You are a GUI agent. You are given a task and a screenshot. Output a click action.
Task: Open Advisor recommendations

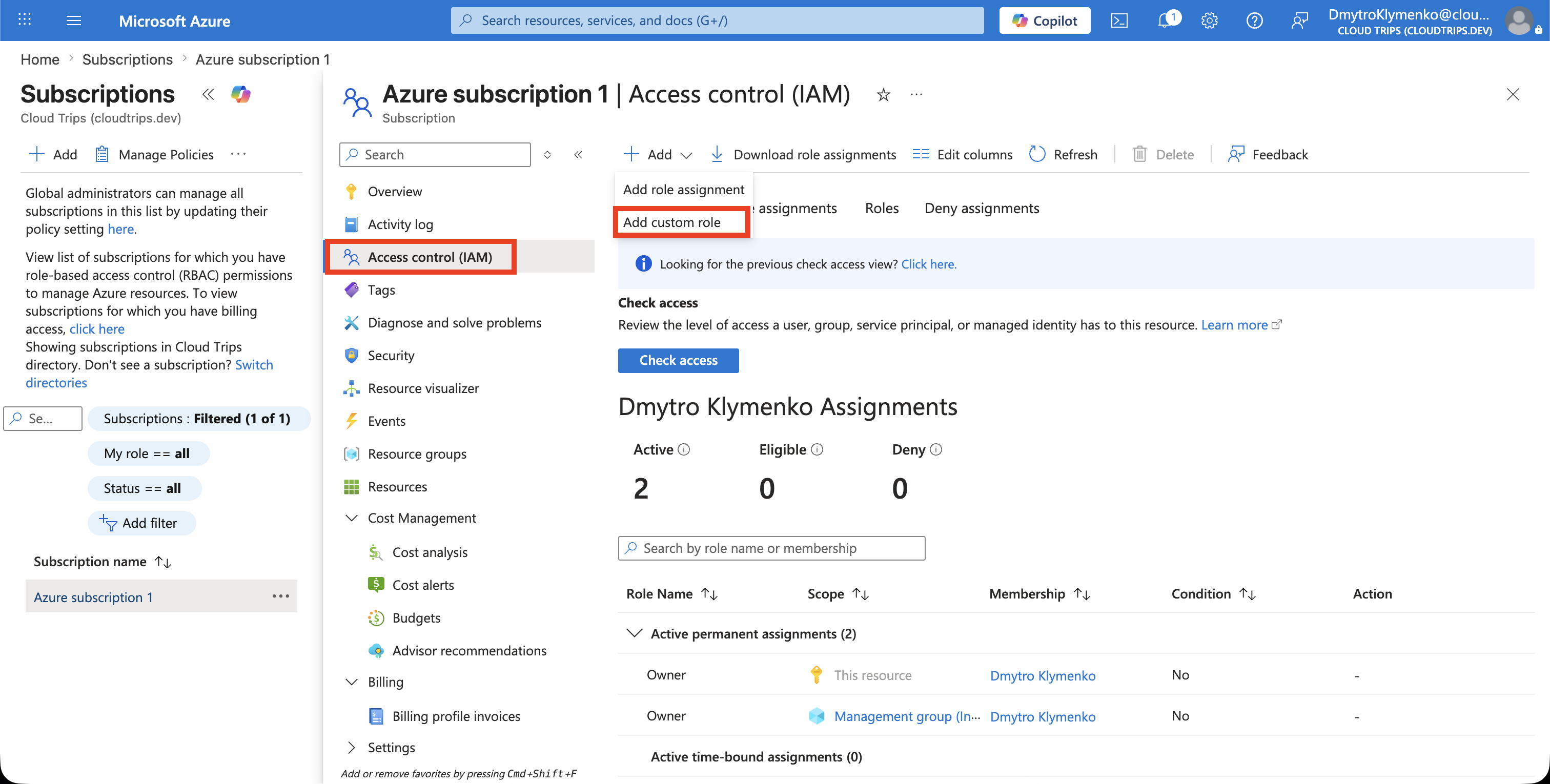pos(468,650)
